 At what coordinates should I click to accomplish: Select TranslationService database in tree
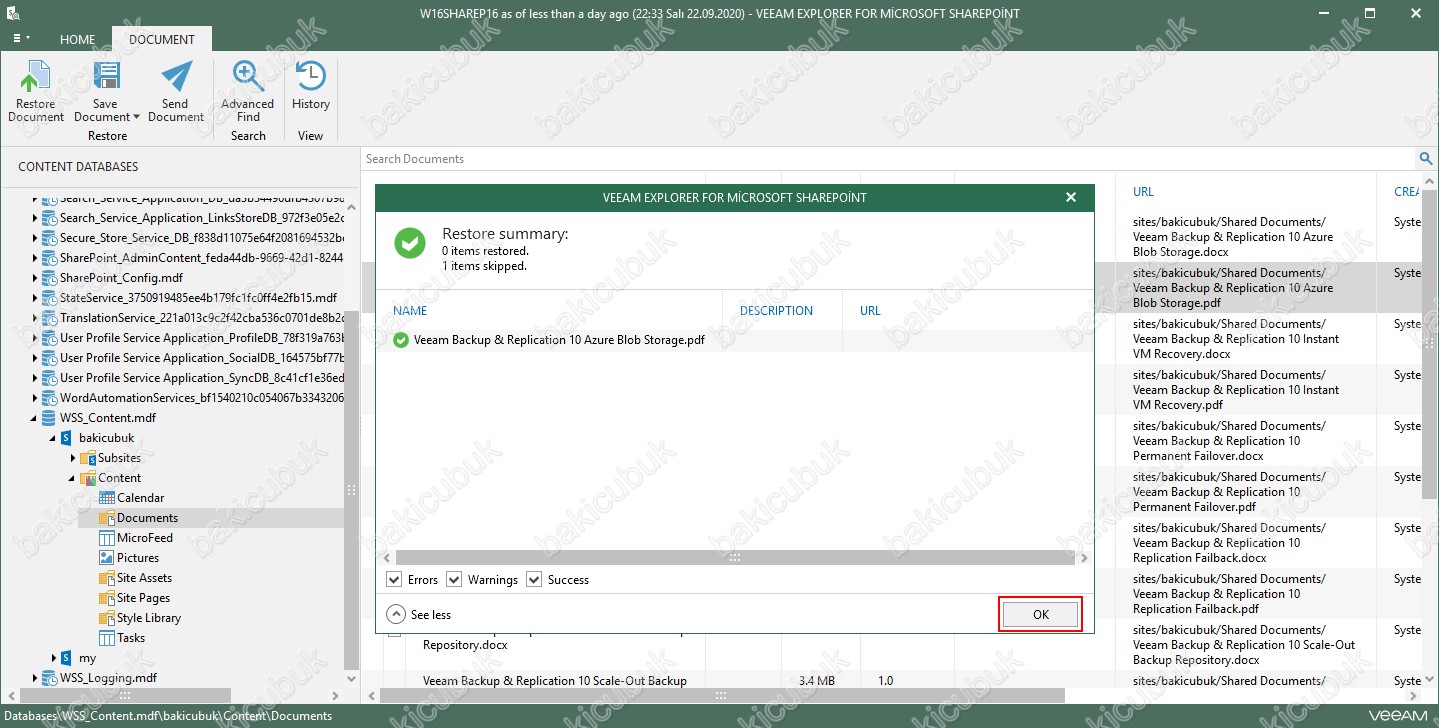tap(202, 318)
